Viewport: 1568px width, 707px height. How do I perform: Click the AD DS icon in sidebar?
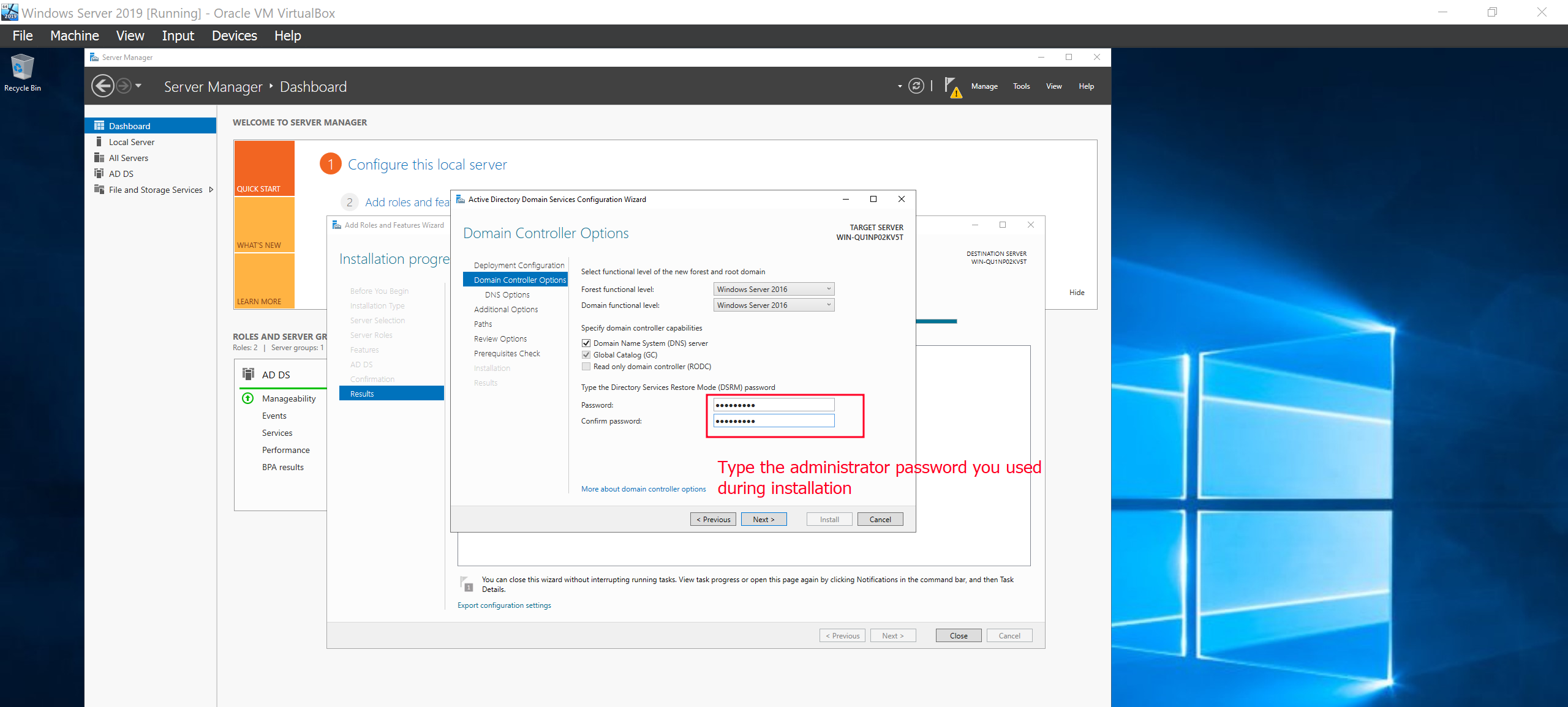click(99, 173)
